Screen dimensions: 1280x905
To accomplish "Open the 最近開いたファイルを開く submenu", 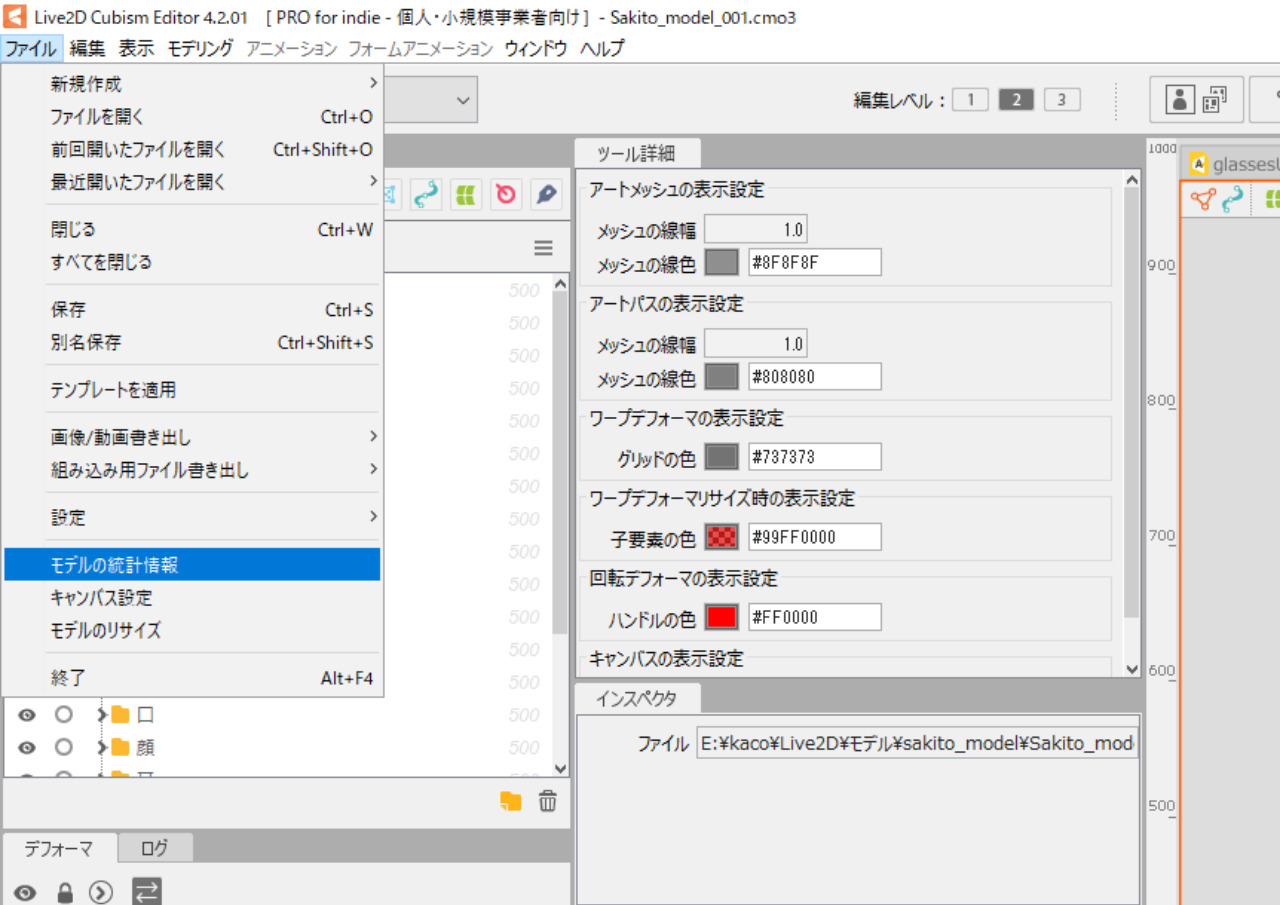I will pos(192,182).
